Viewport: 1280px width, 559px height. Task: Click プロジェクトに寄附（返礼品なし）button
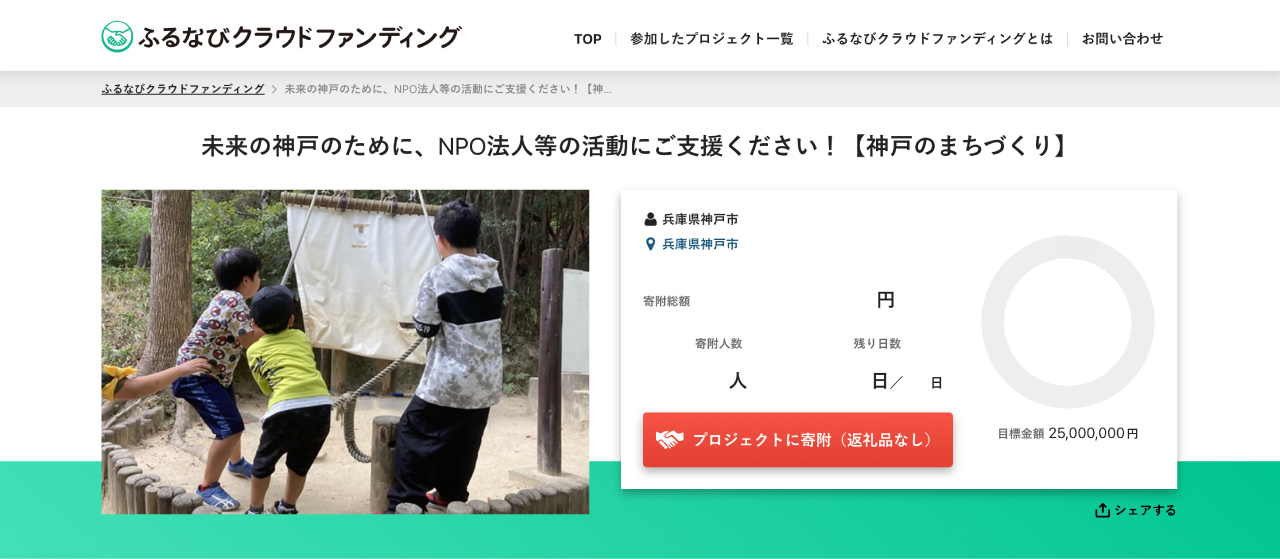tap(798, 440)
